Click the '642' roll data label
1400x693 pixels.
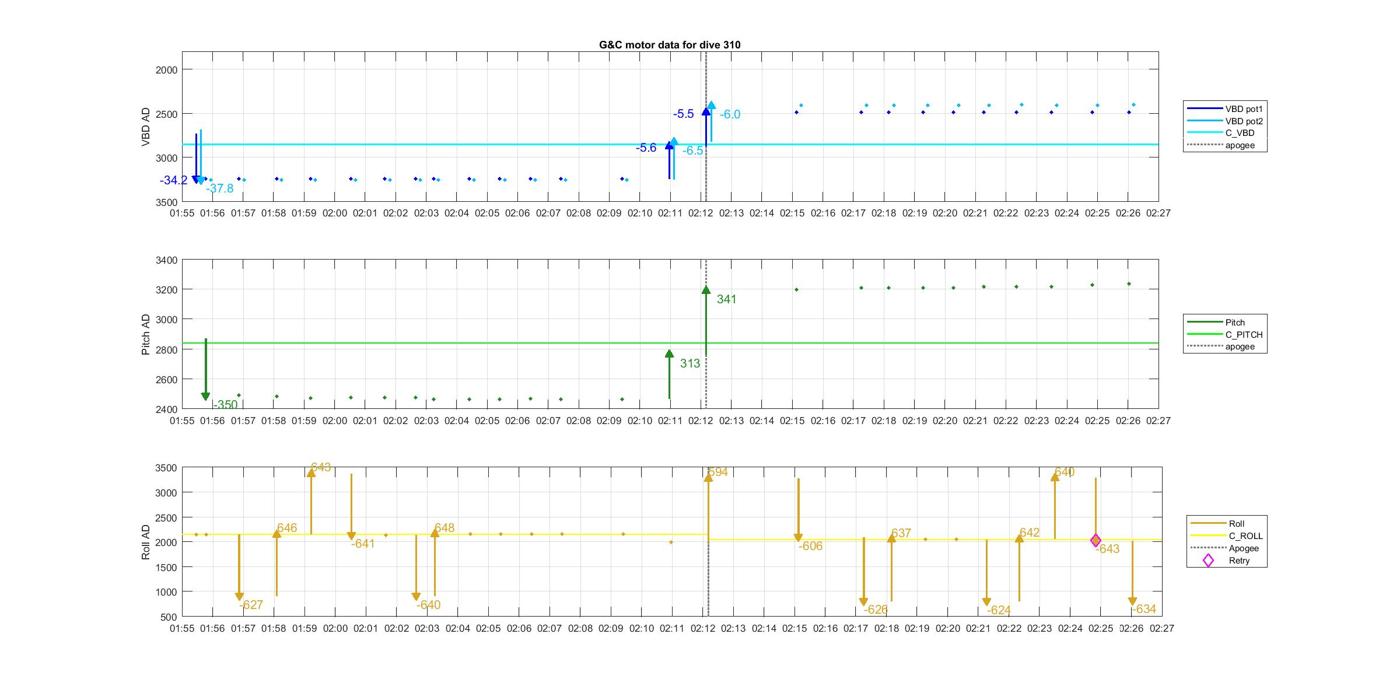1030,533
